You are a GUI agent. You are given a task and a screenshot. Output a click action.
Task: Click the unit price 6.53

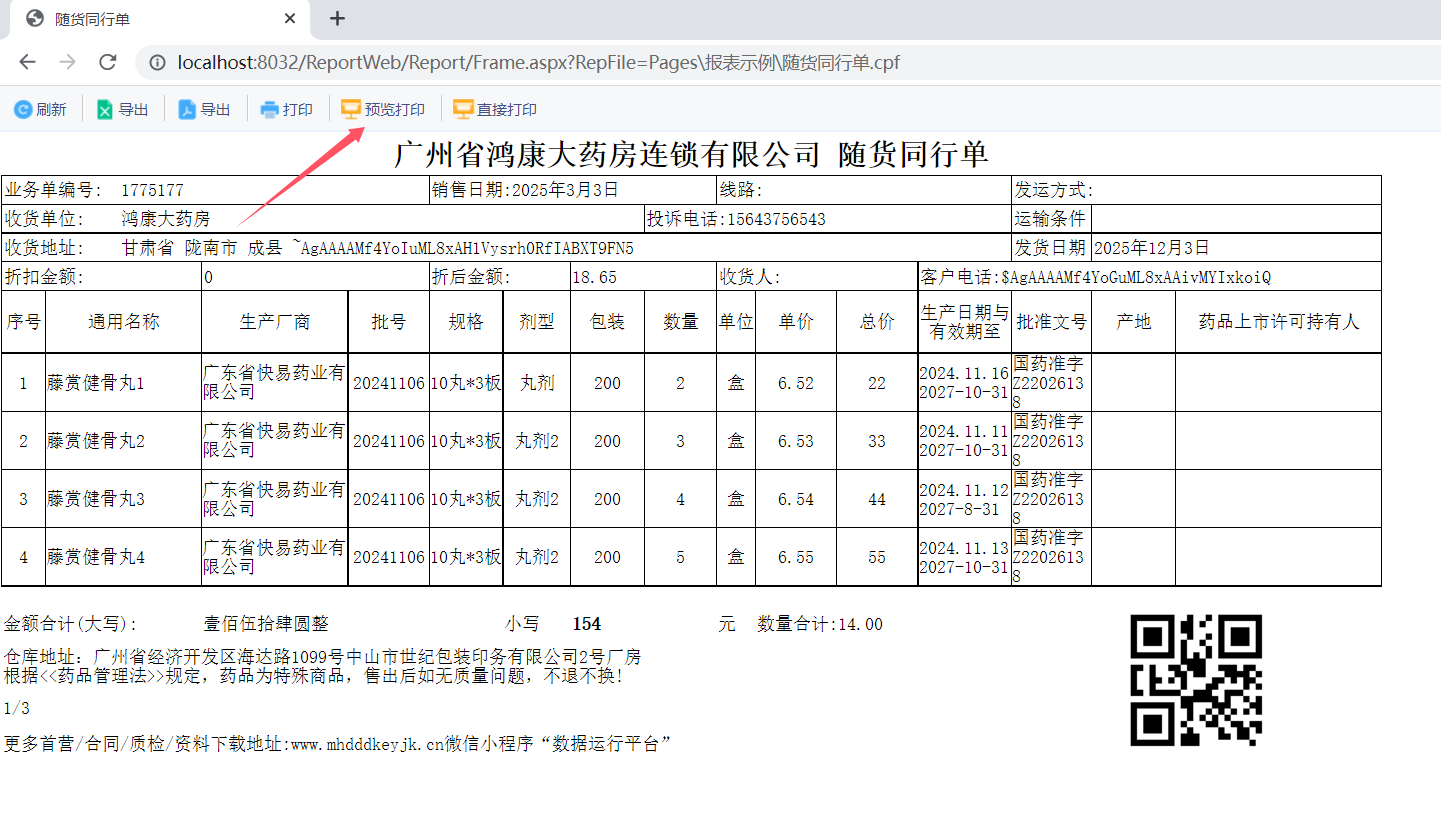(796, 441)
